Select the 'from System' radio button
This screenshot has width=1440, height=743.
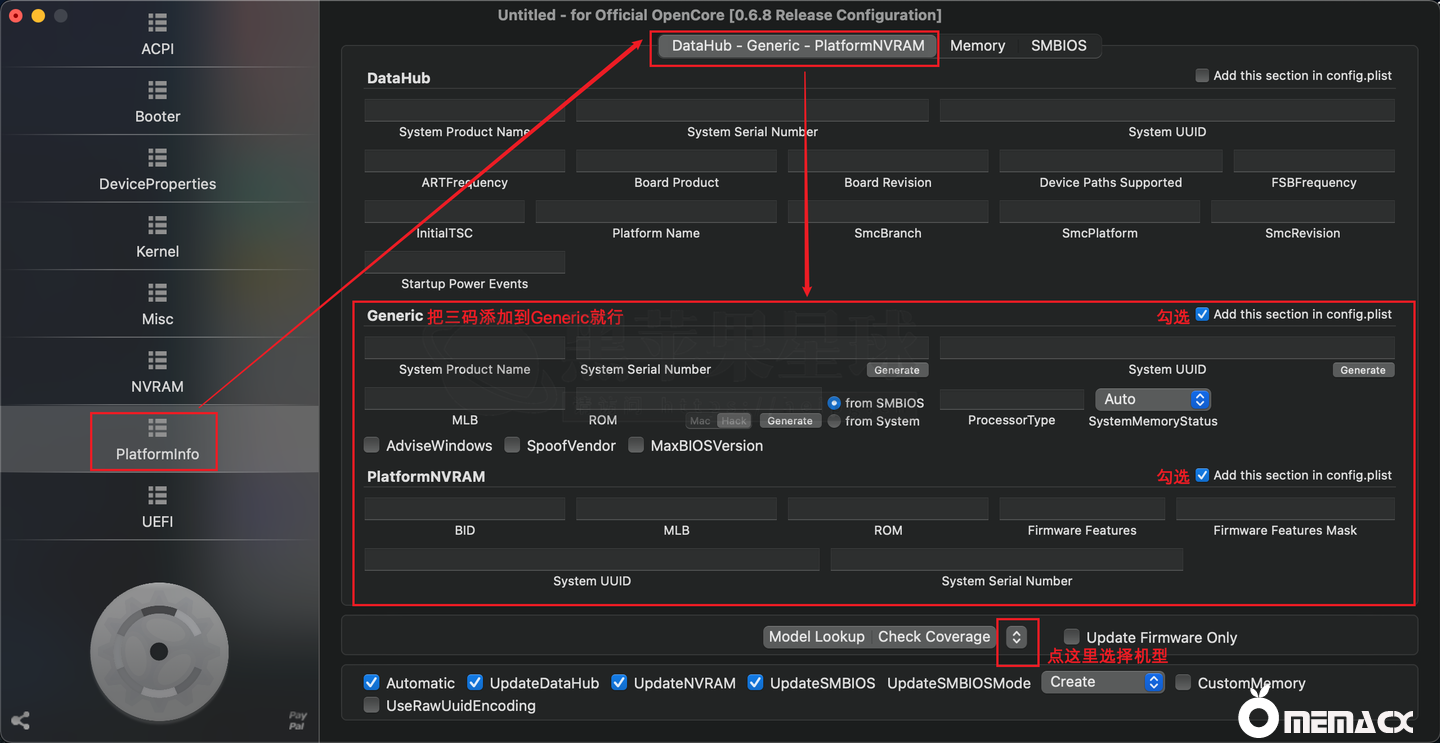[834, 422]
